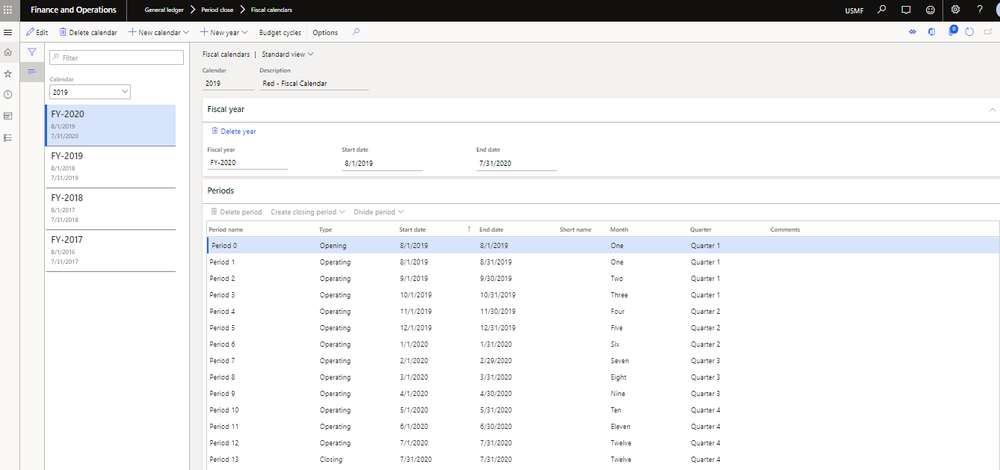Screen dimensions: 1000x470
Task: Click end date 2/29/2020 cell
Action: click(496, 361)
